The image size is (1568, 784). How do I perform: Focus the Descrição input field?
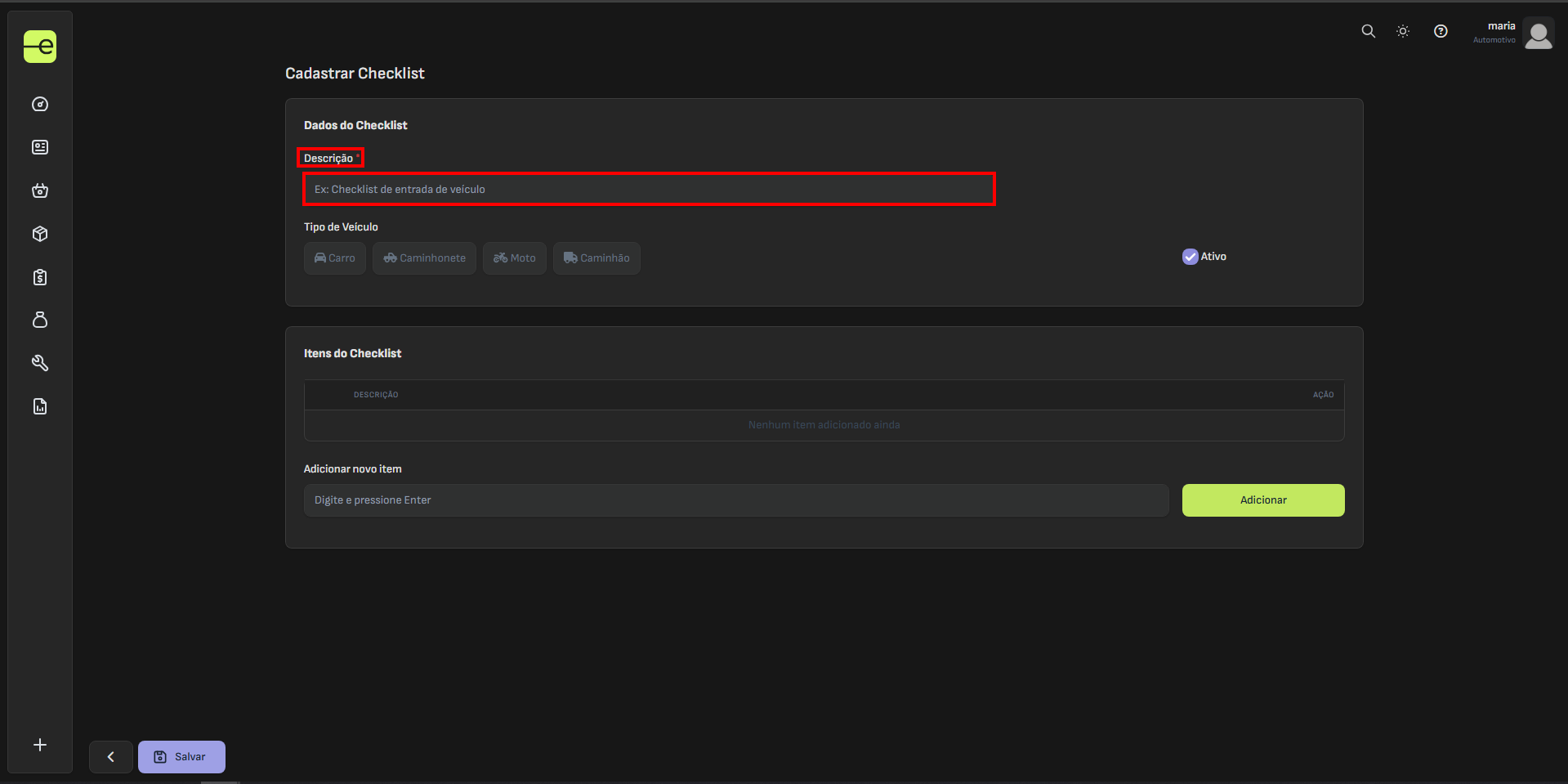tap(649, 189)
